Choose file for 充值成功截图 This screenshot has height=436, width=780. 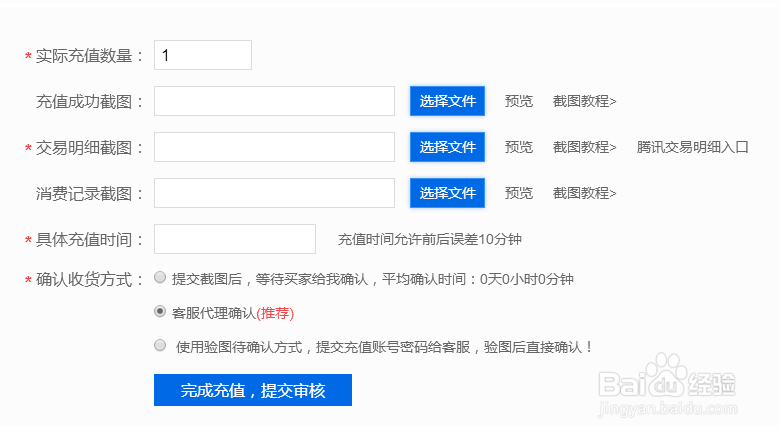tap(447, 101)
